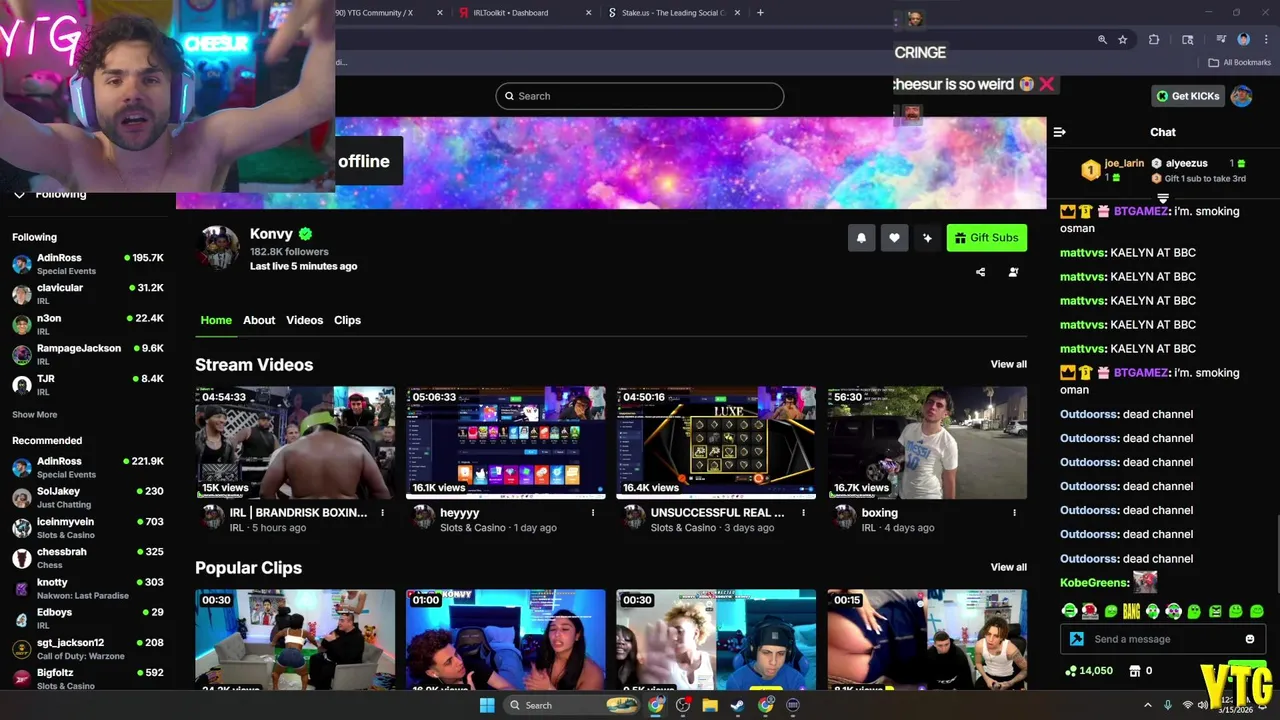Click KobeGreens' image in chat
This screenshot has width=1280, height=720.
tap(1145, 582)
